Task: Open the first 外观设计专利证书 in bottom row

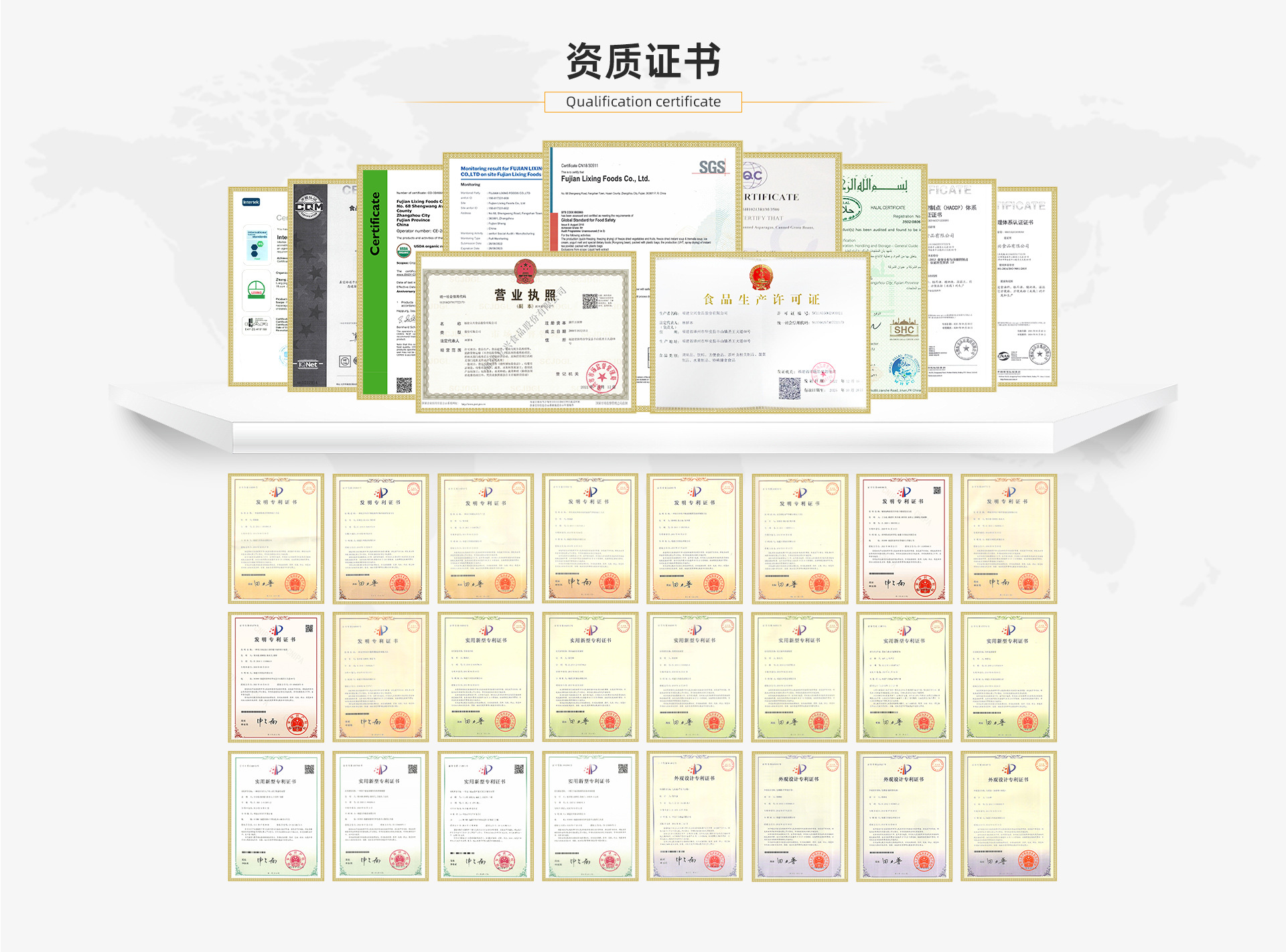Action: coord(695,816)
